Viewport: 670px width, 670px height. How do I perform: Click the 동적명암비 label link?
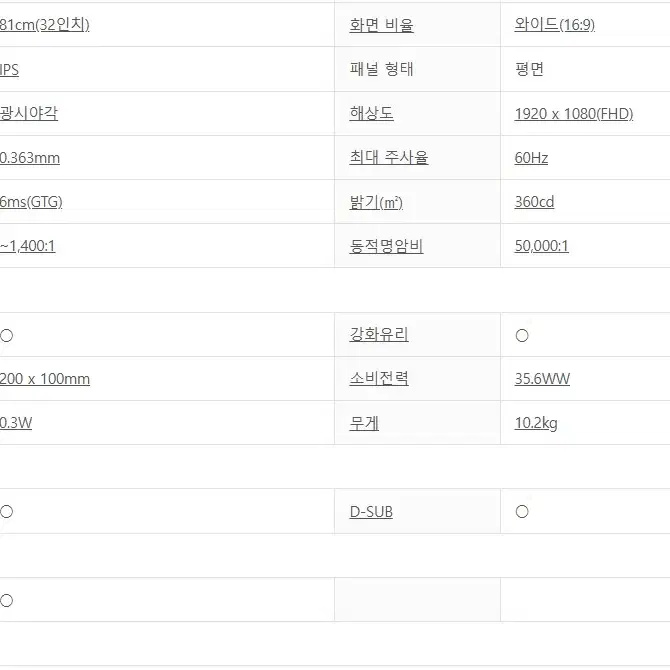coord(386,246)
